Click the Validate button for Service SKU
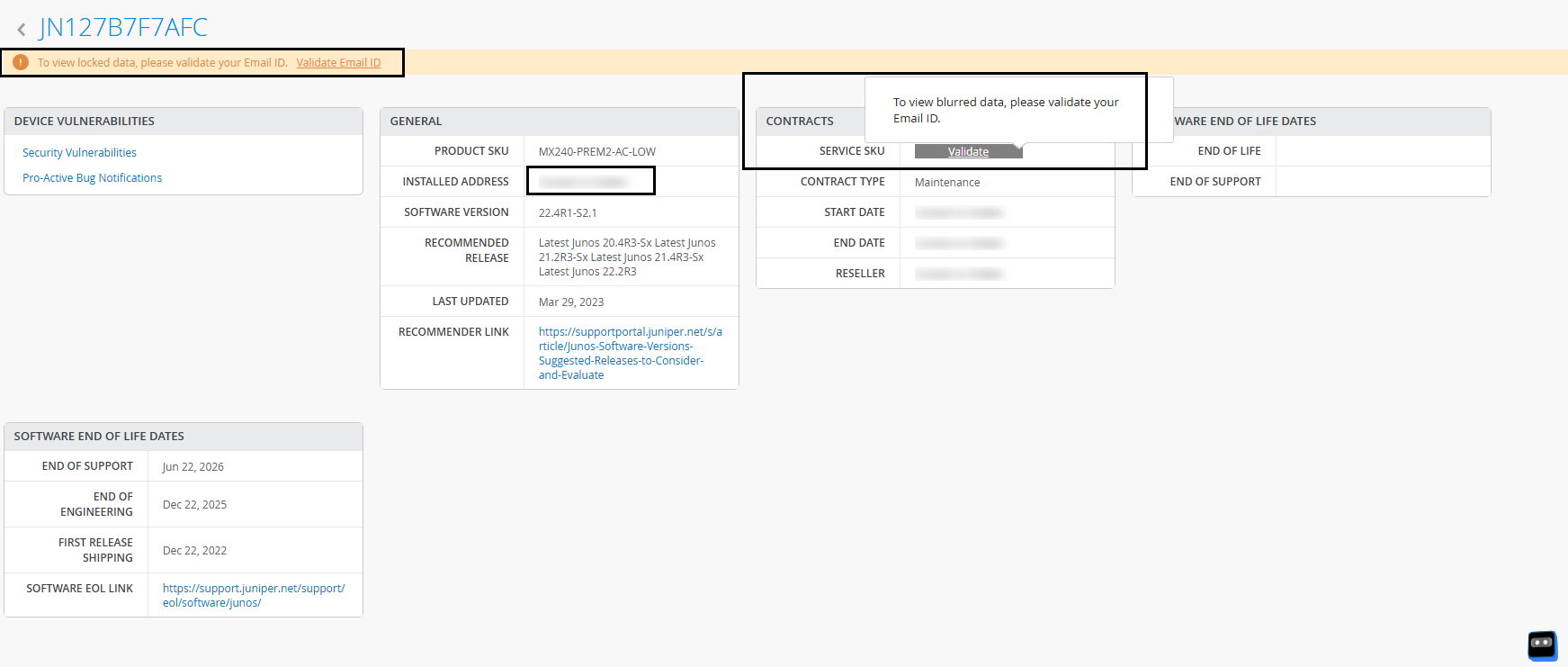Screen dimensions: 1568x667 968,151
